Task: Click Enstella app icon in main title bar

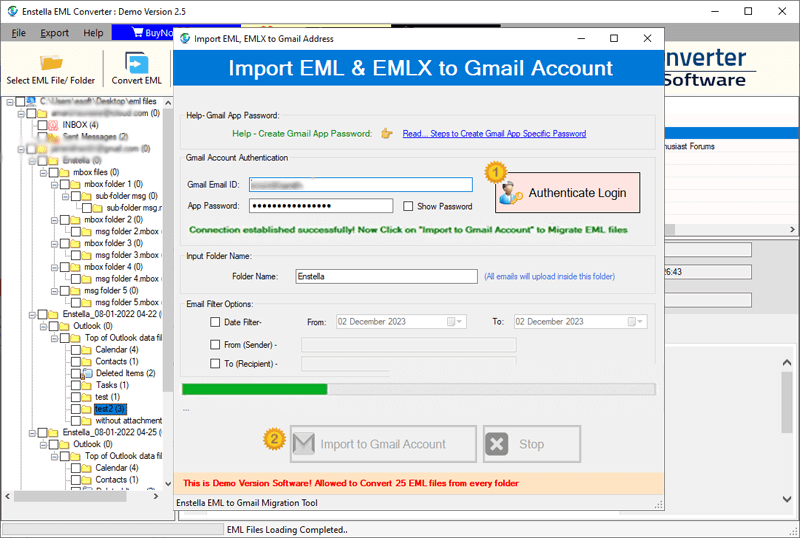Action: coord(13,11)
